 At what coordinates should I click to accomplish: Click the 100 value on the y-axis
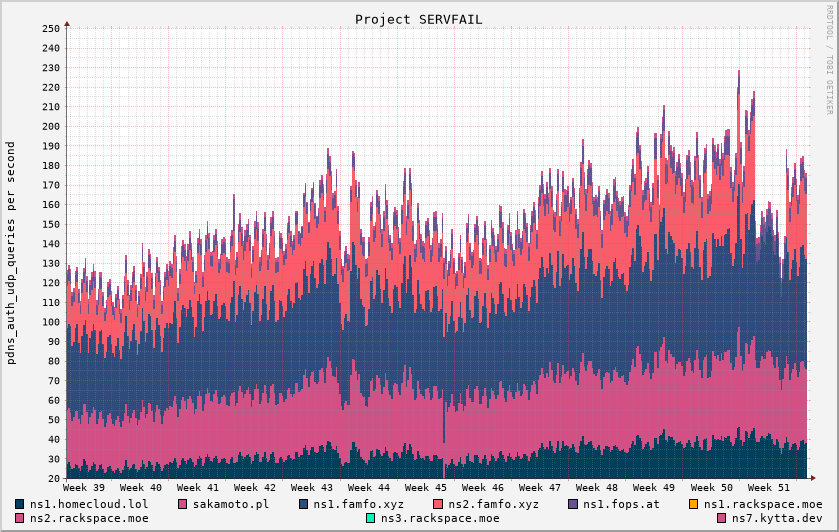[51, 322]
